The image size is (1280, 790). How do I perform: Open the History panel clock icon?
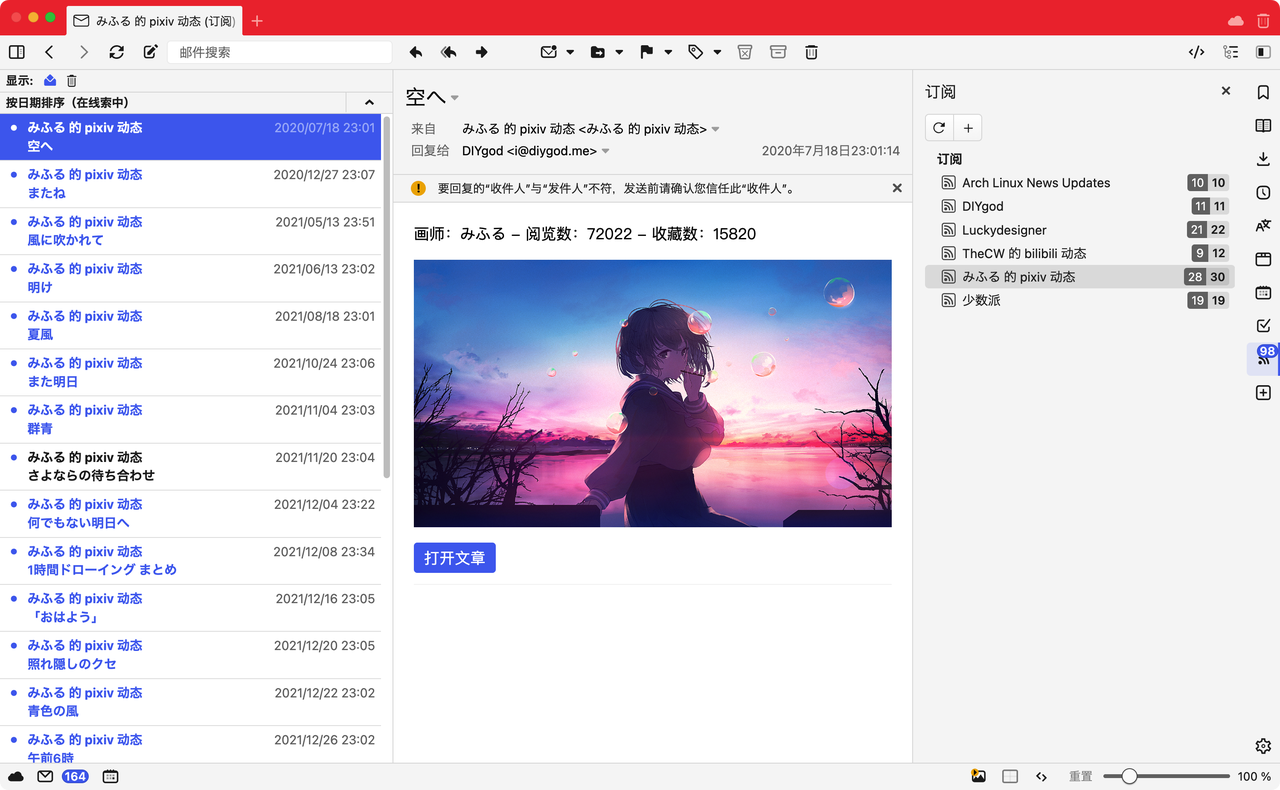(1263, 193)
